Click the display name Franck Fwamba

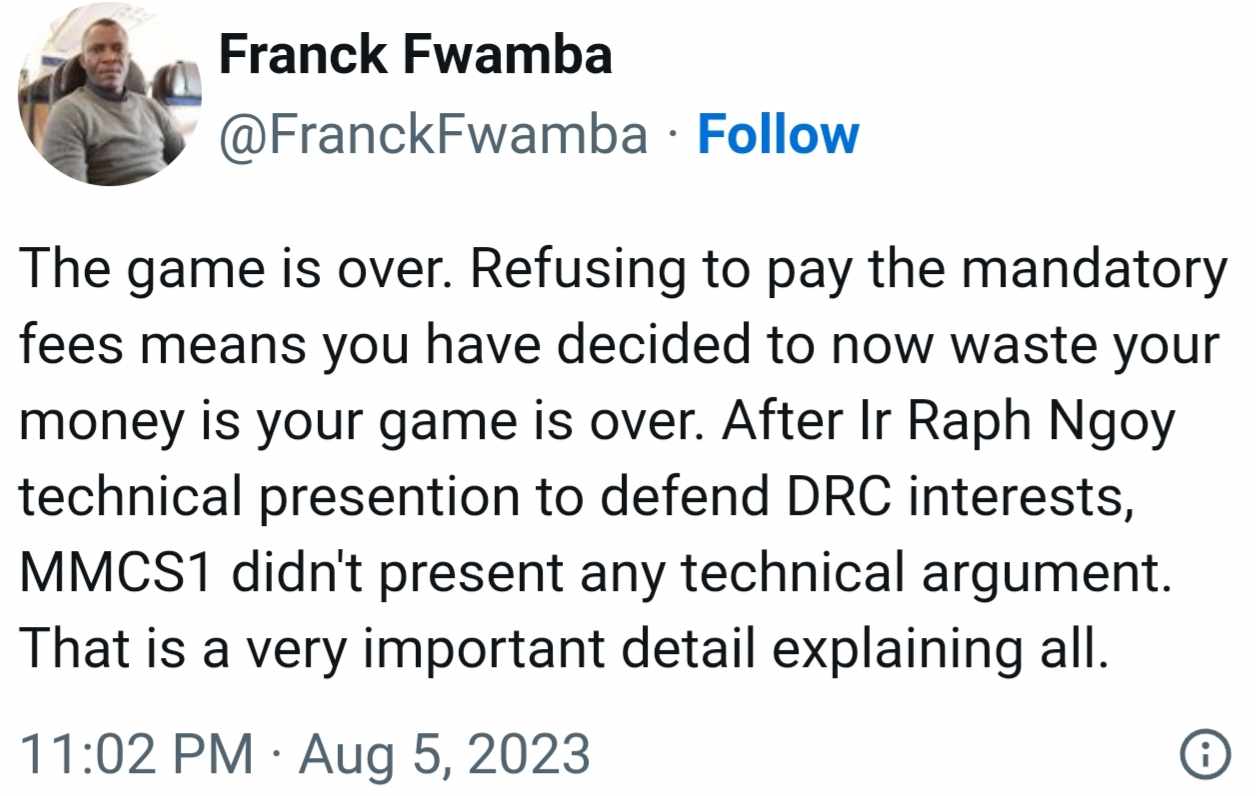(x=415, y=55)
